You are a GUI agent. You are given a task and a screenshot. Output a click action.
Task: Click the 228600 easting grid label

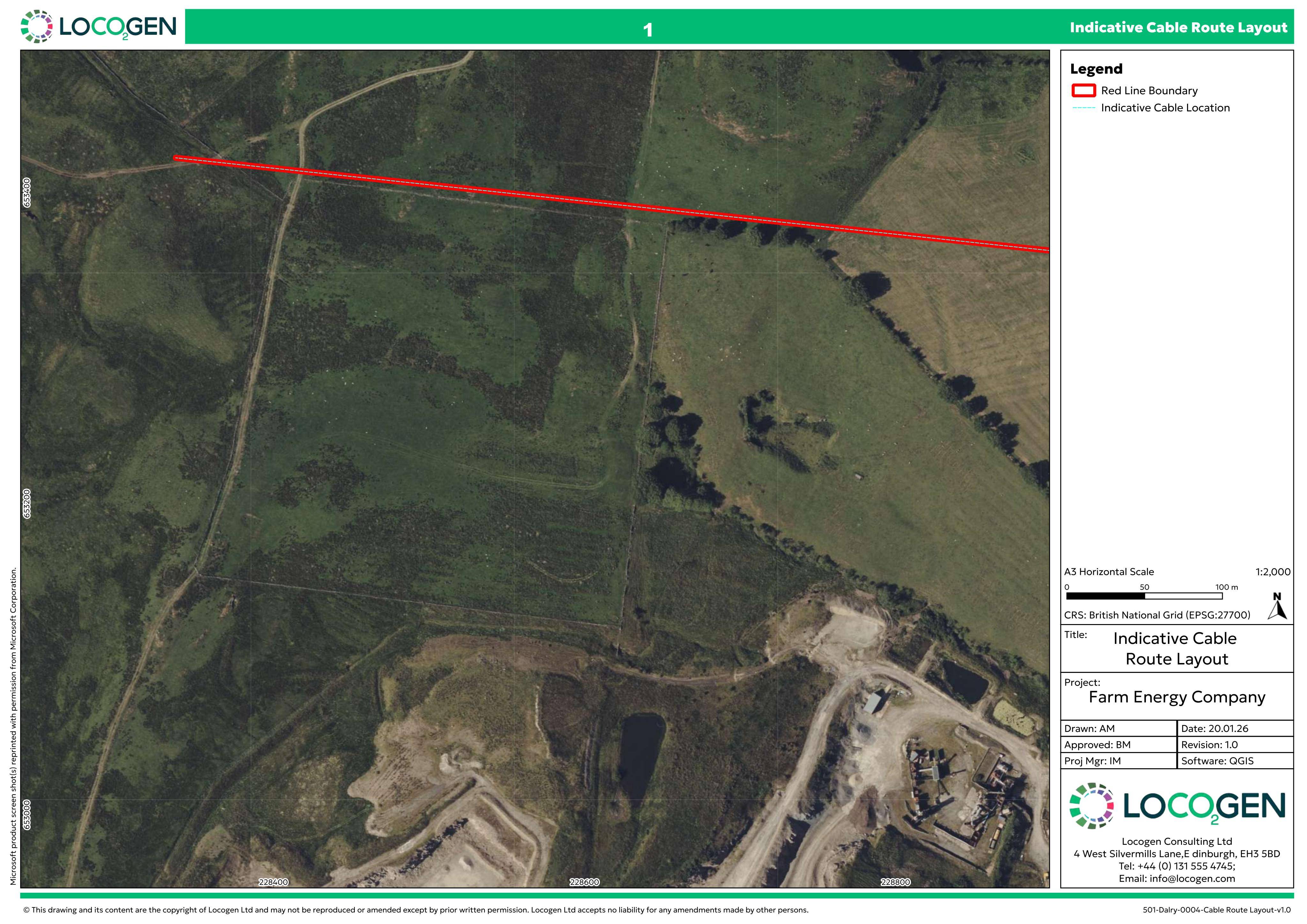point(584,882)
